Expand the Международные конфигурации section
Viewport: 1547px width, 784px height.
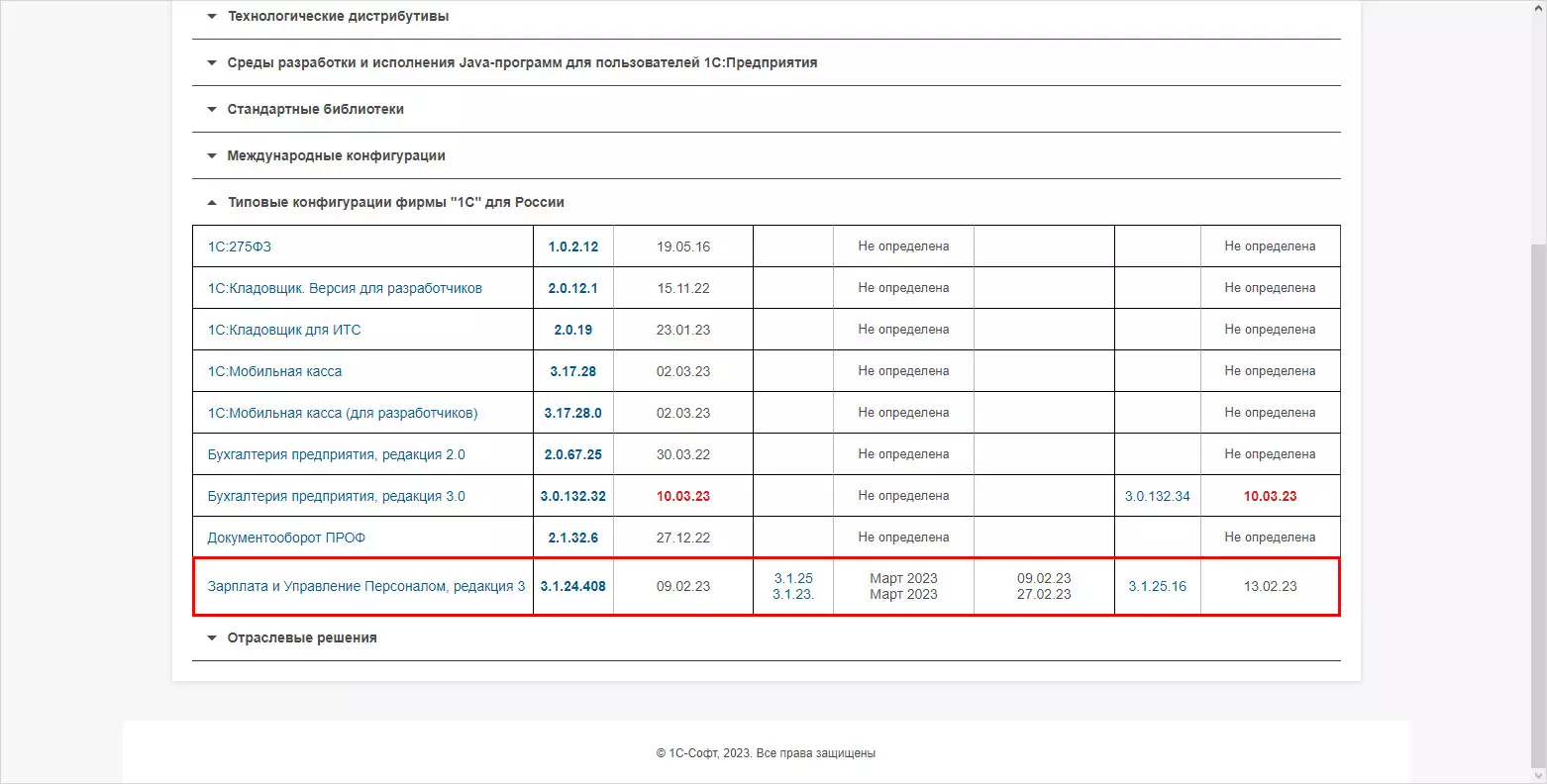click(336, 155)
